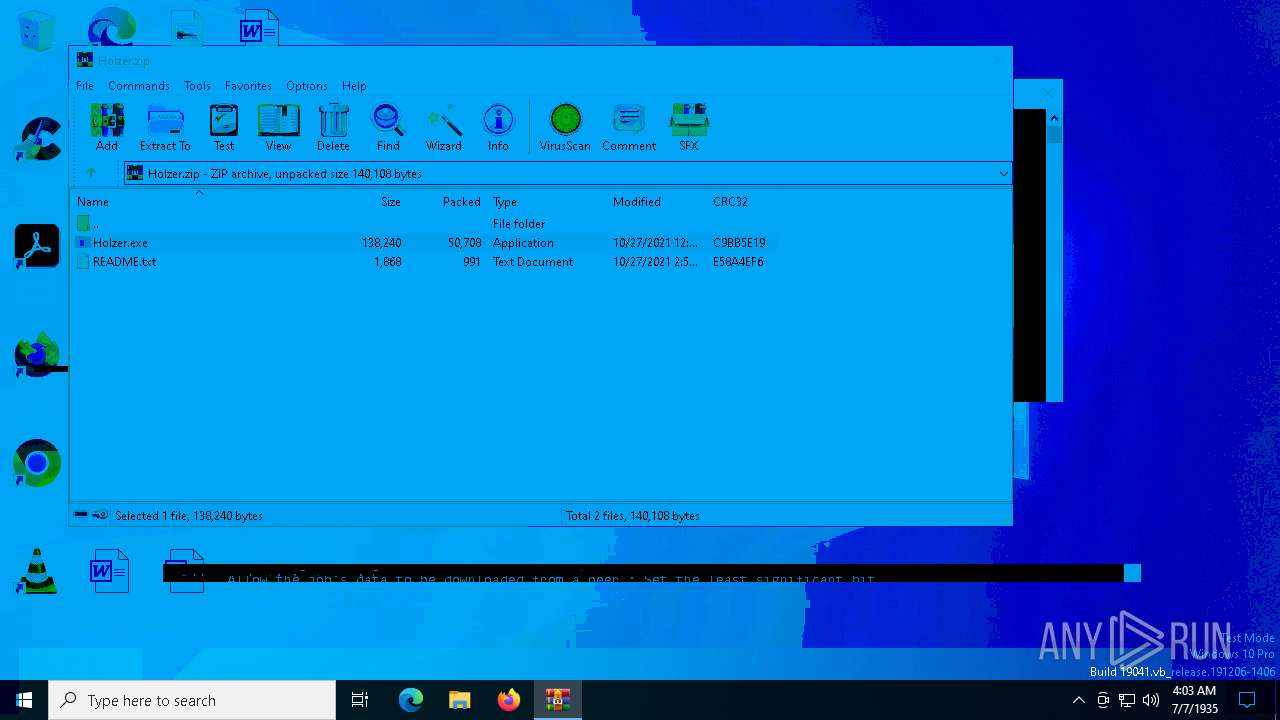The width and height of the screenshot is (1280, 720).
Task: Sort by the Packed column header
Action: coord(461,202)
